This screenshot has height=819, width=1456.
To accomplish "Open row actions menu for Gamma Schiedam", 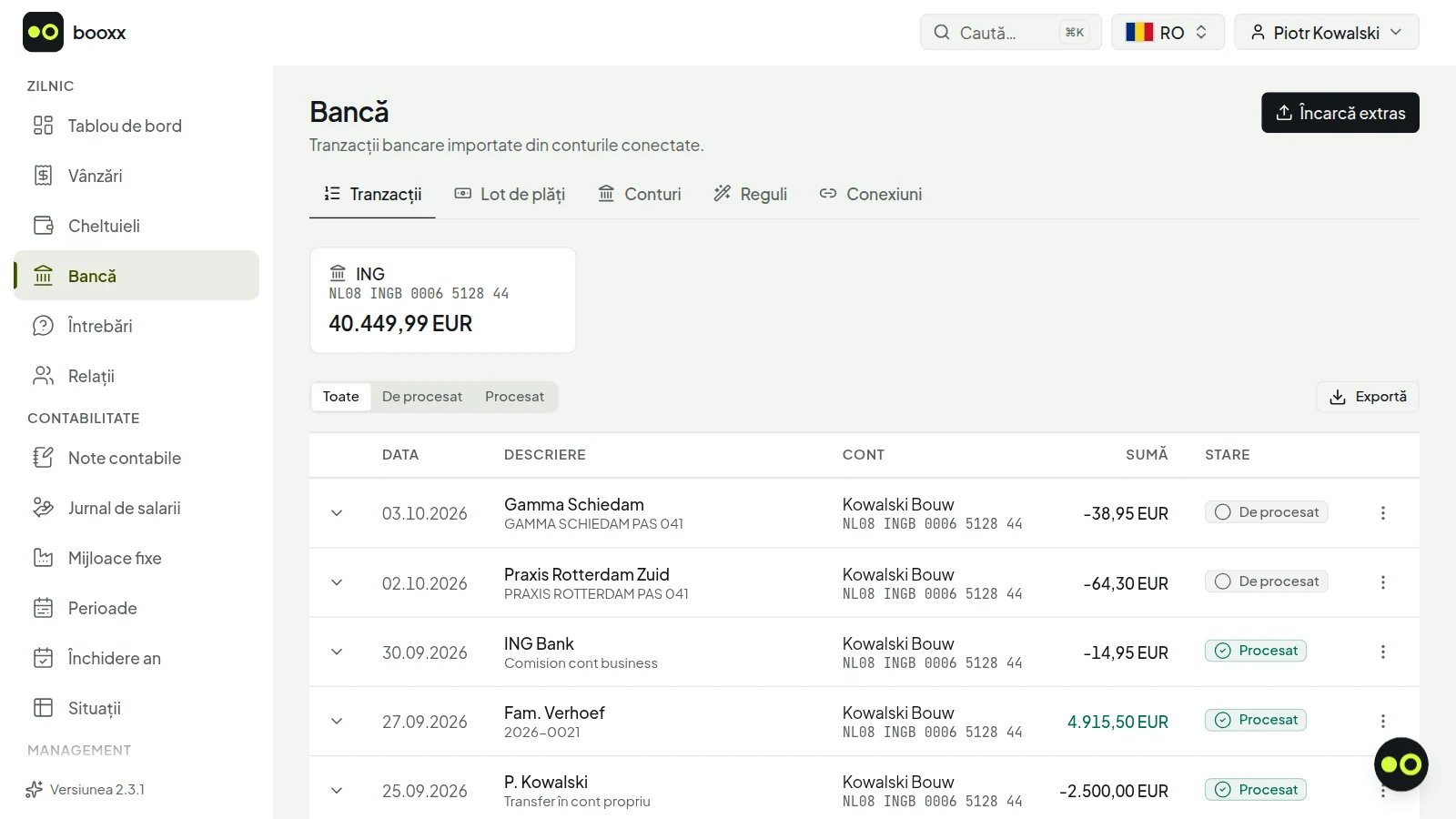I will coord(1382,513).
